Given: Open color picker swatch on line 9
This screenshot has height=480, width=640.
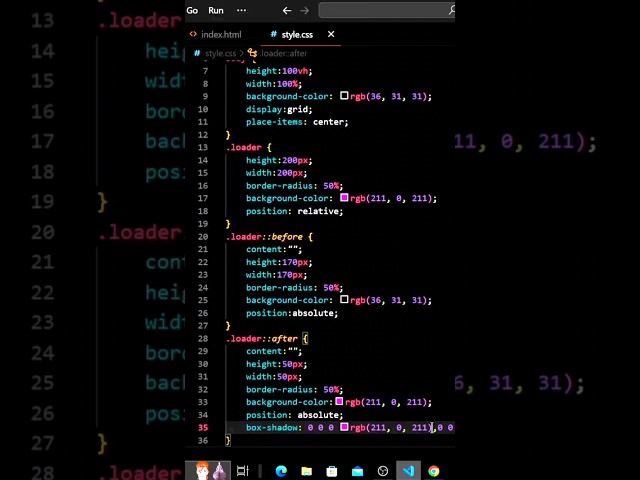Looking at the screenshot, I should 344,96.
